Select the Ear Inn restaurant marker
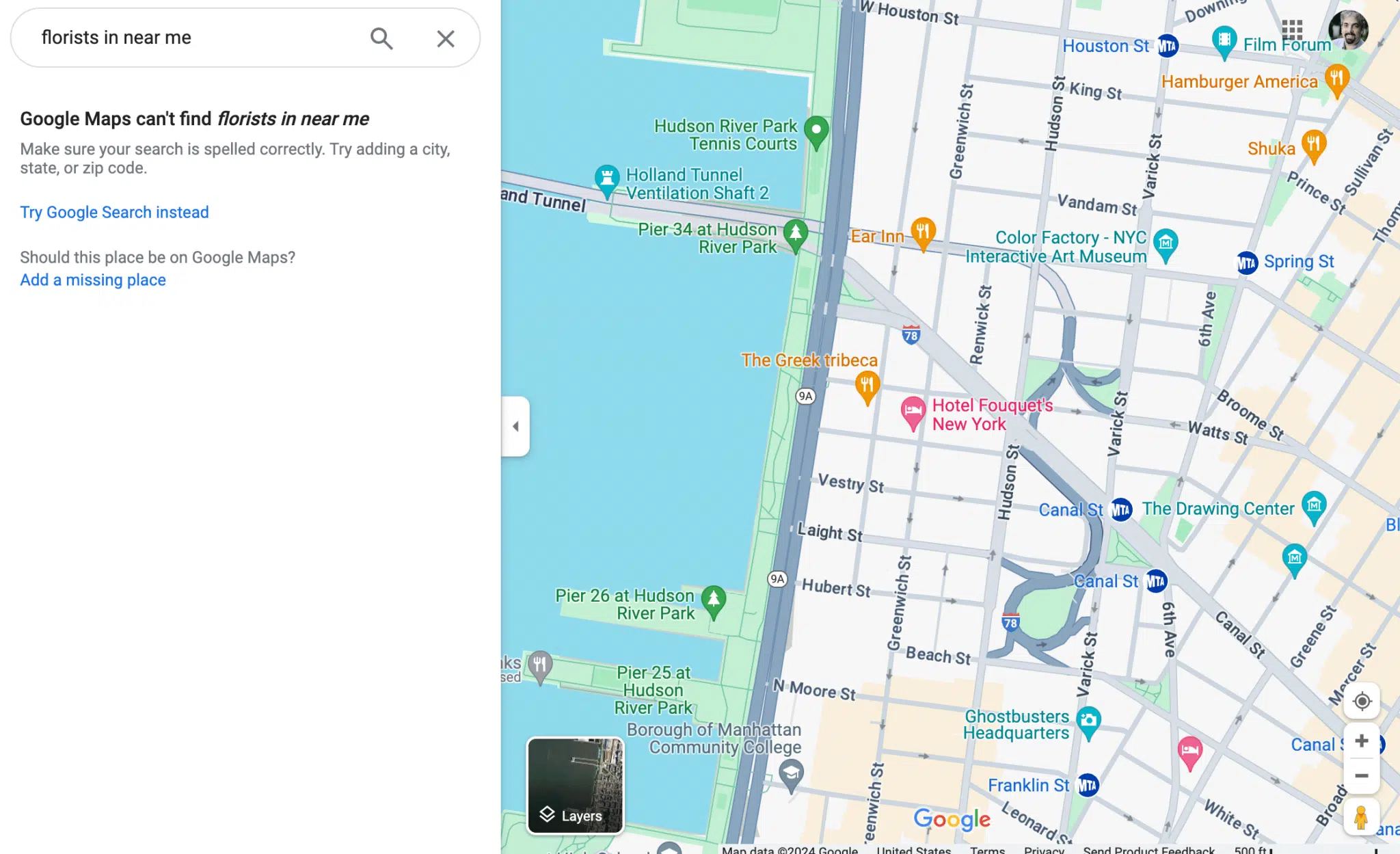 [x=923, y=235]
